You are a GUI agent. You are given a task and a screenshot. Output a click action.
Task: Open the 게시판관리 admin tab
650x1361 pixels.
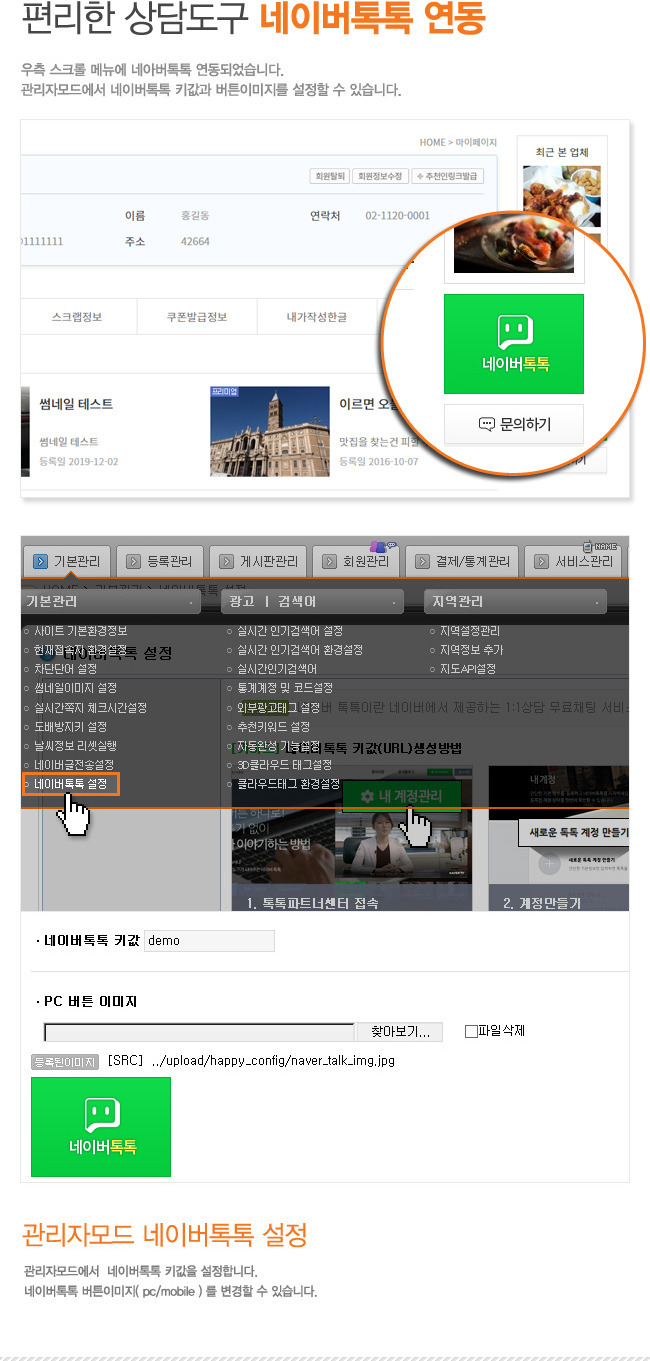tap(258, 561)
